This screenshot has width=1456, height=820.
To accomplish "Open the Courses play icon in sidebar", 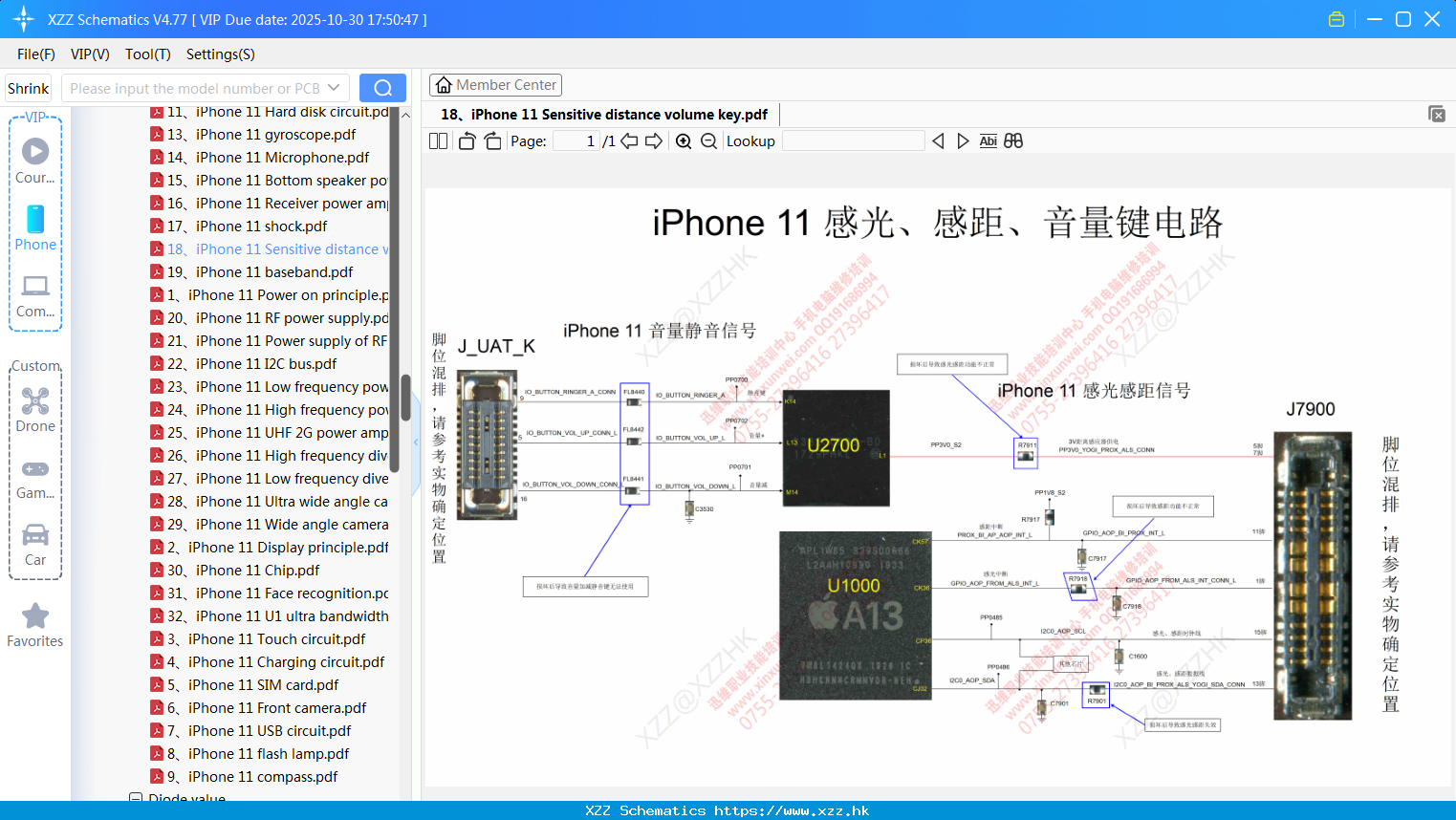I will coord(35,151).
